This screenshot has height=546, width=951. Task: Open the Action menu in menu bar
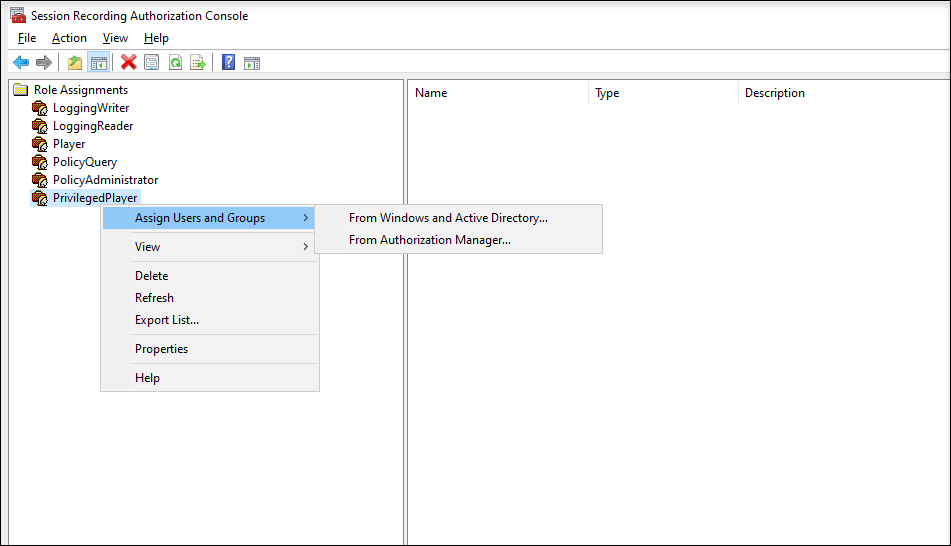pyautogui.click(x=69, y=38)
